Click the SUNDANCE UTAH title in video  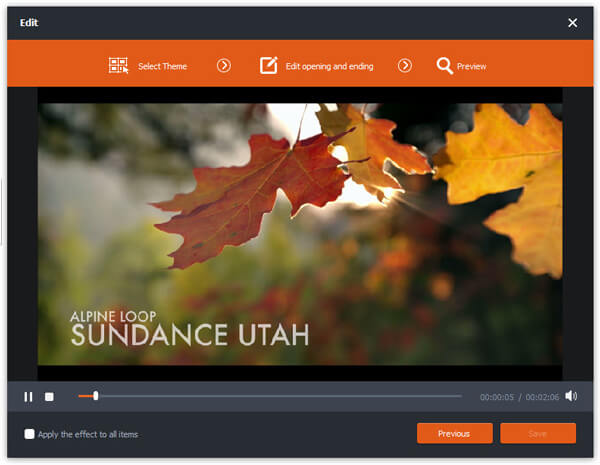(x=189, y=335)
